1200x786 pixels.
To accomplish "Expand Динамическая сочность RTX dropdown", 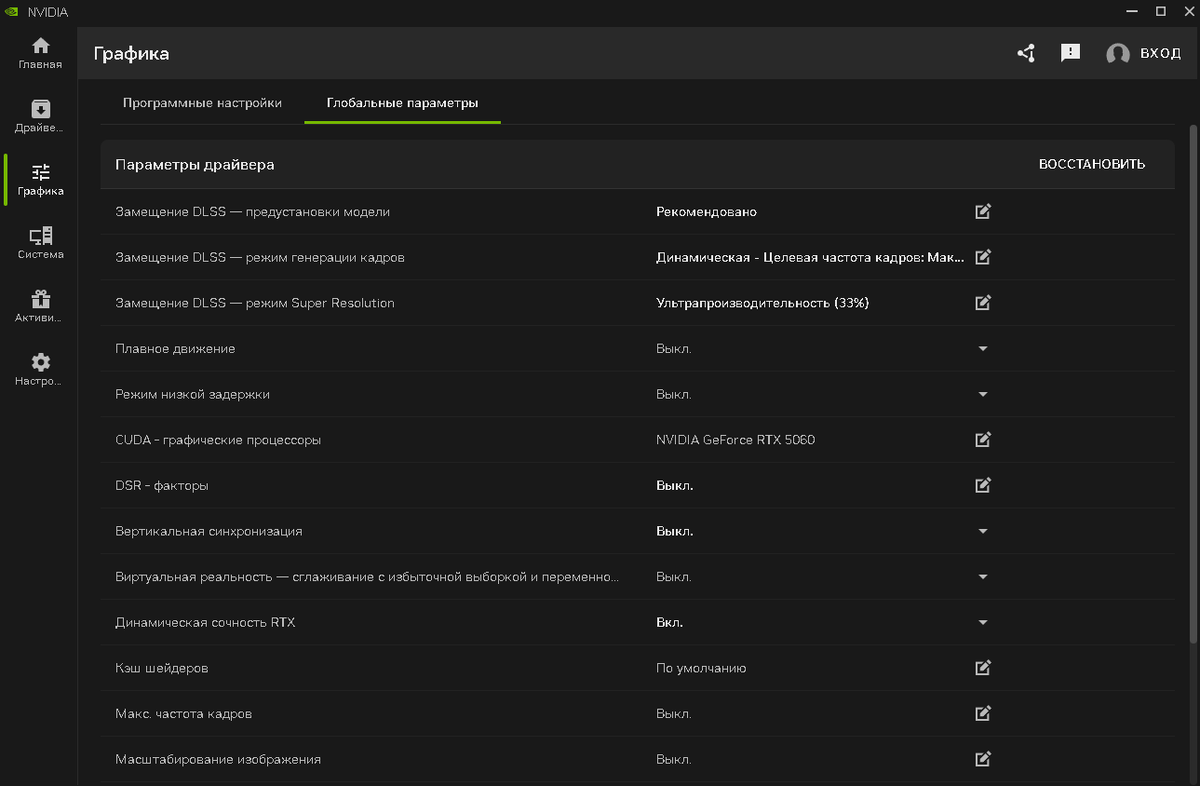I will tap(983, 622).
